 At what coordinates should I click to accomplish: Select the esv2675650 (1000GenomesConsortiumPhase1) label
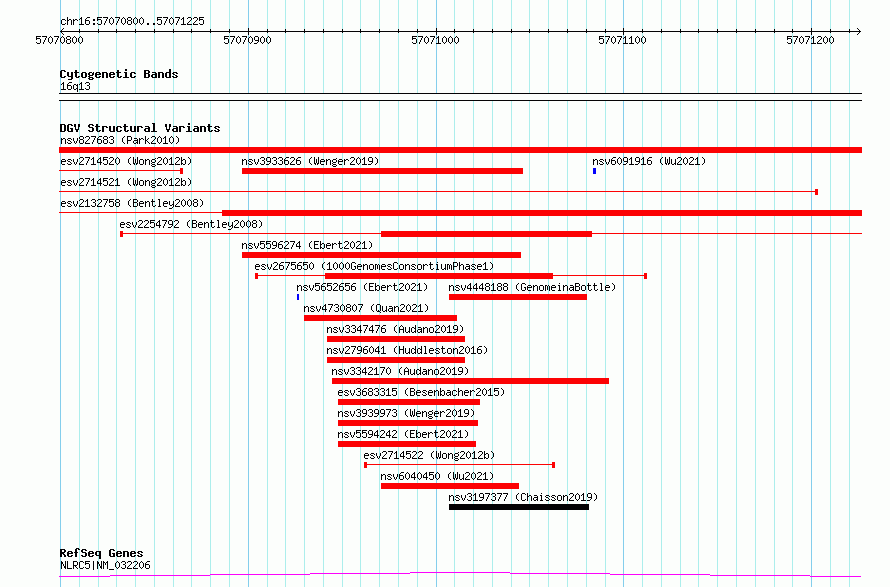(374, 266)
